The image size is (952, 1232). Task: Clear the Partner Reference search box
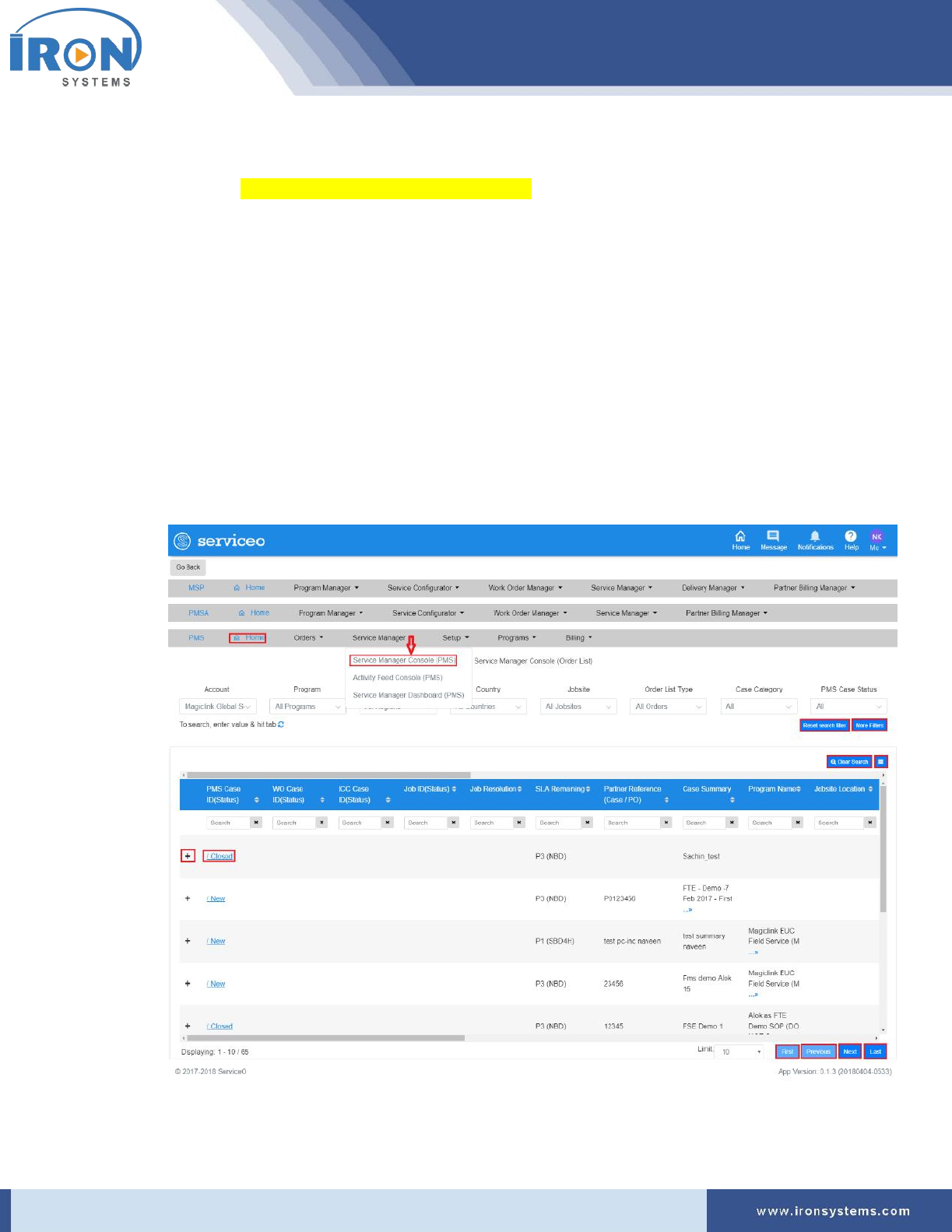[x=666, y=823]
